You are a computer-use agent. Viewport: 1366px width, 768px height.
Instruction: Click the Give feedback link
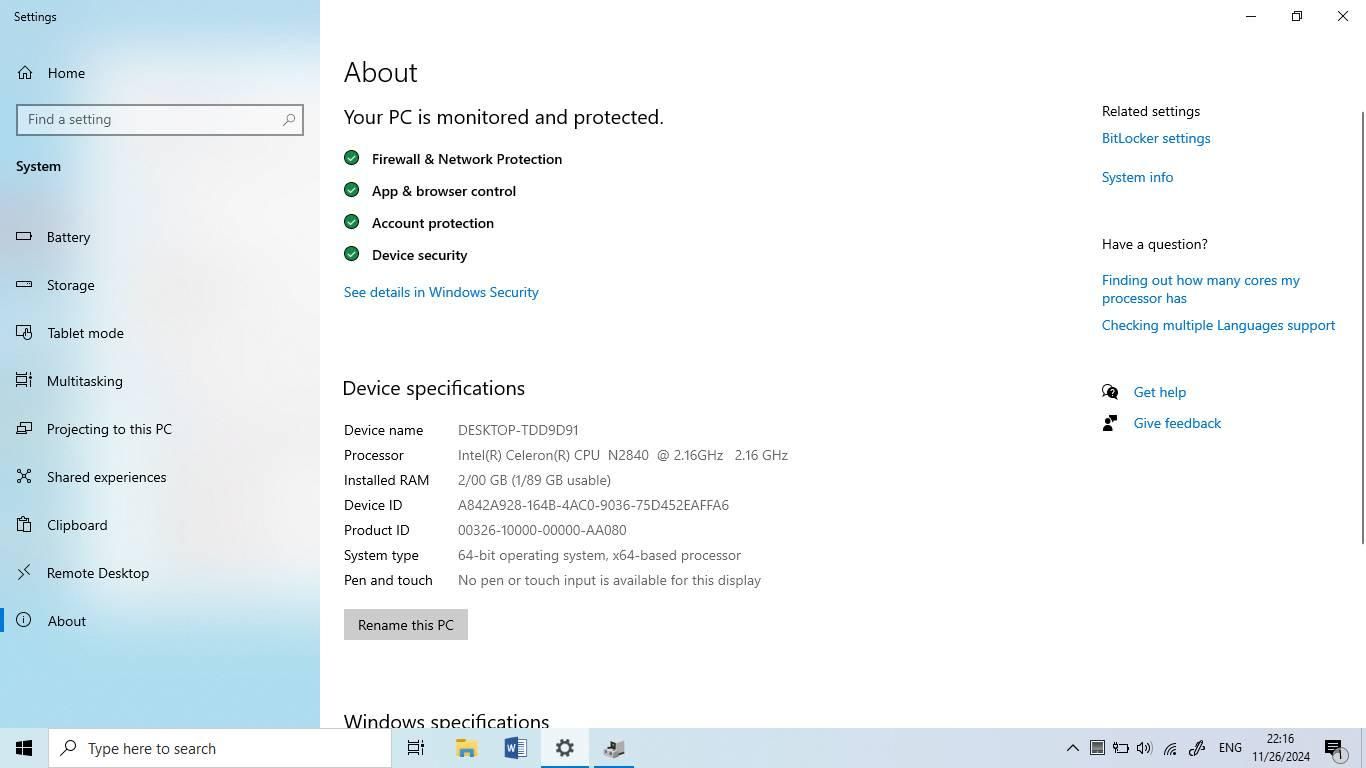point(1177,423)
